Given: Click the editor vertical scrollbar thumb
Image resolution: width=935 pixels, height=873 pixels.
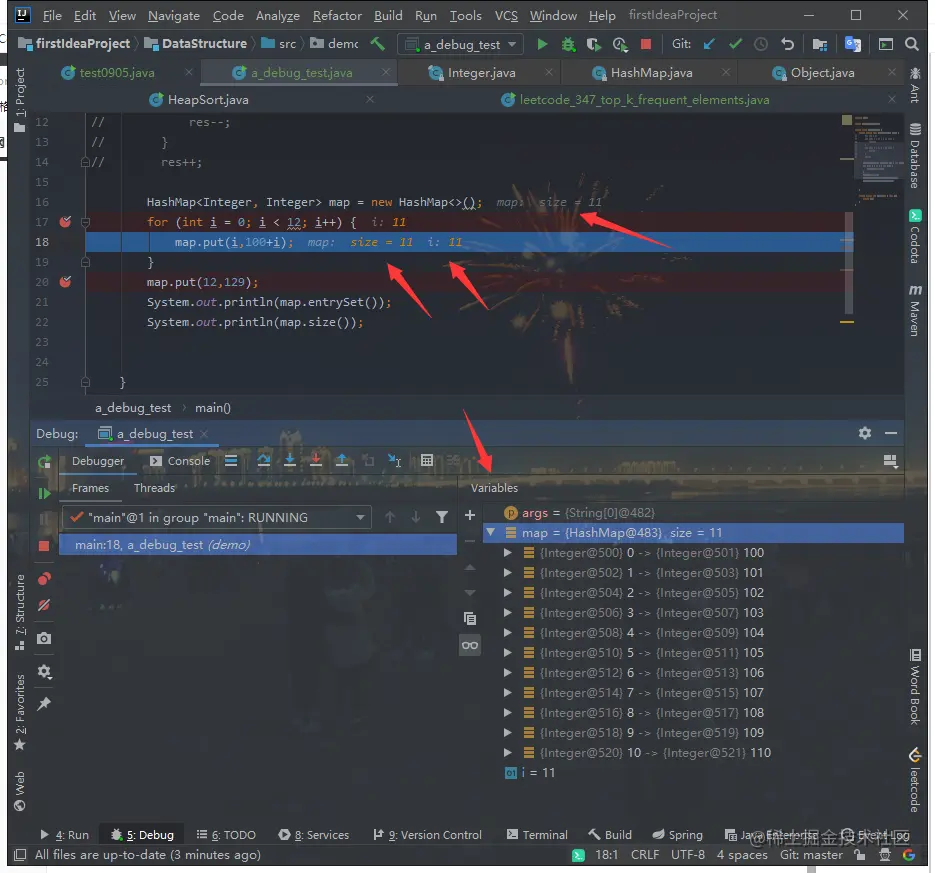Looking at the screenshot, I should point(849,262).
